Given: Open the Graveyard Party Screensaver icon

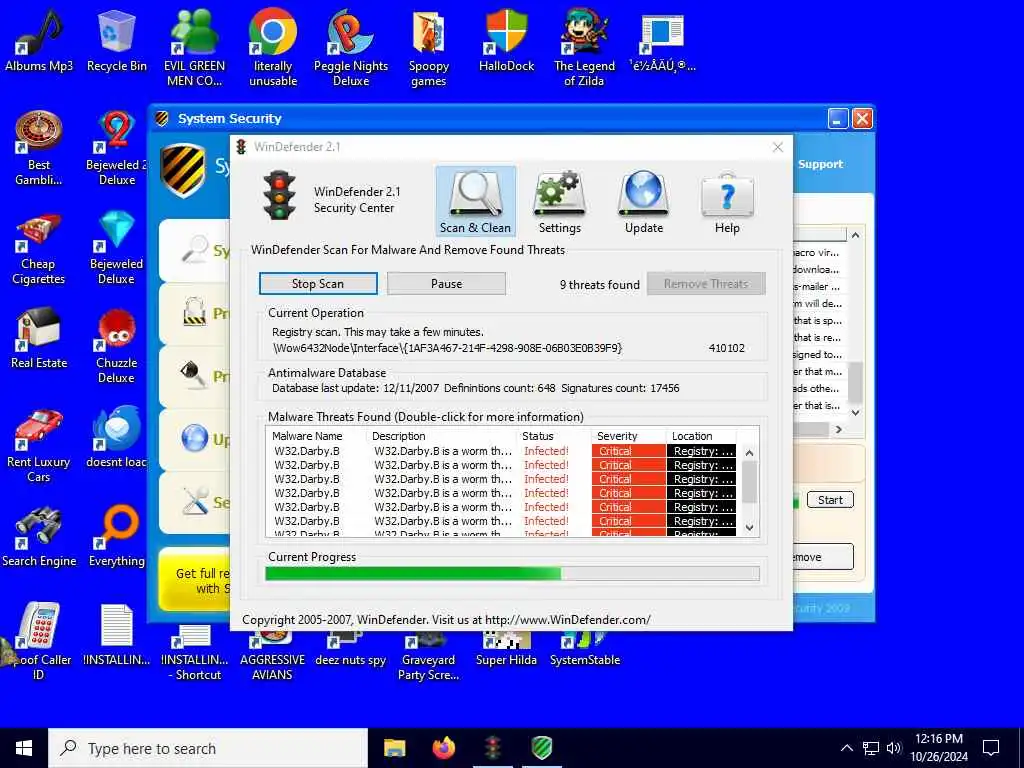Looking at the screenshot, I should 428,656.
